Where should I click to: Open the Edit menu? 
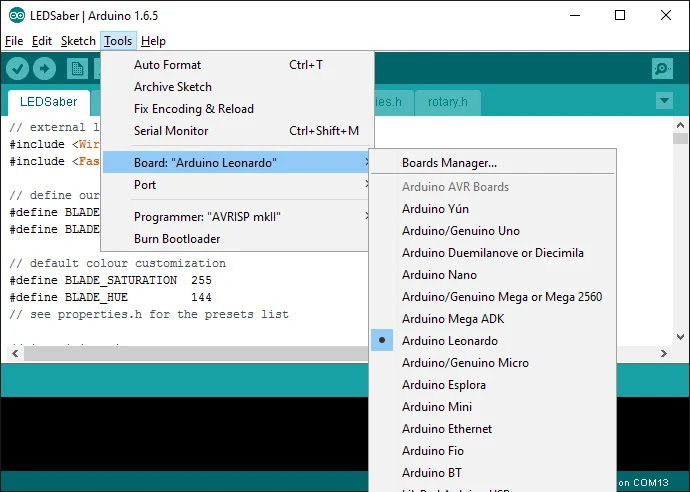pyautogui.click(x=42, y=41)
